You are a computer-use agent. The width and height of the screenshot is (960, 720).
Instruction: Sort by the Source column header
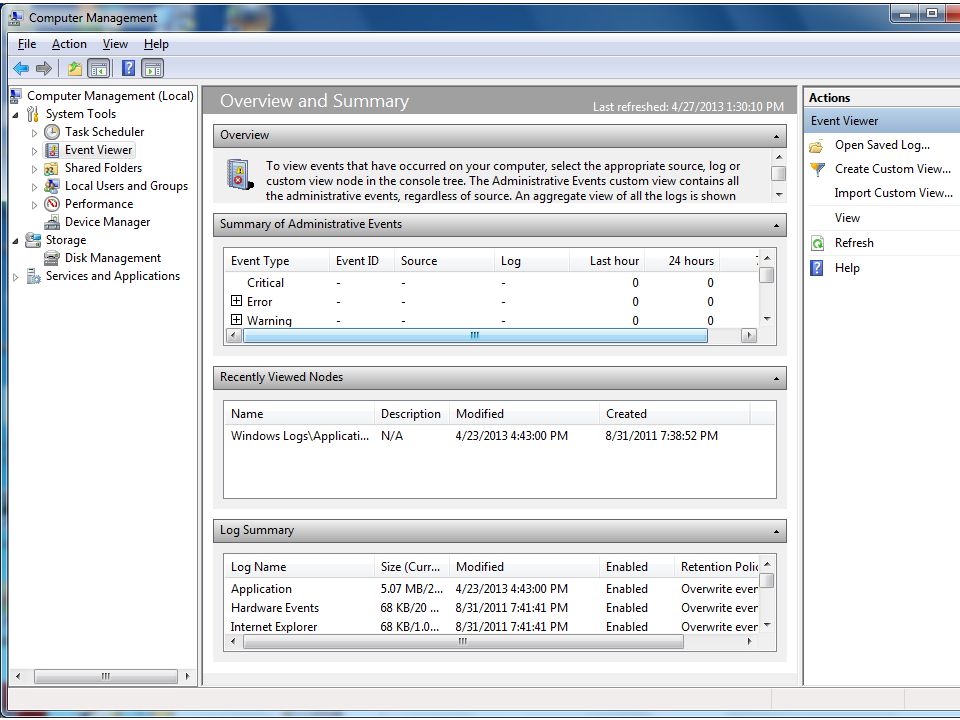pyautogui.click(x=444, y=261)
